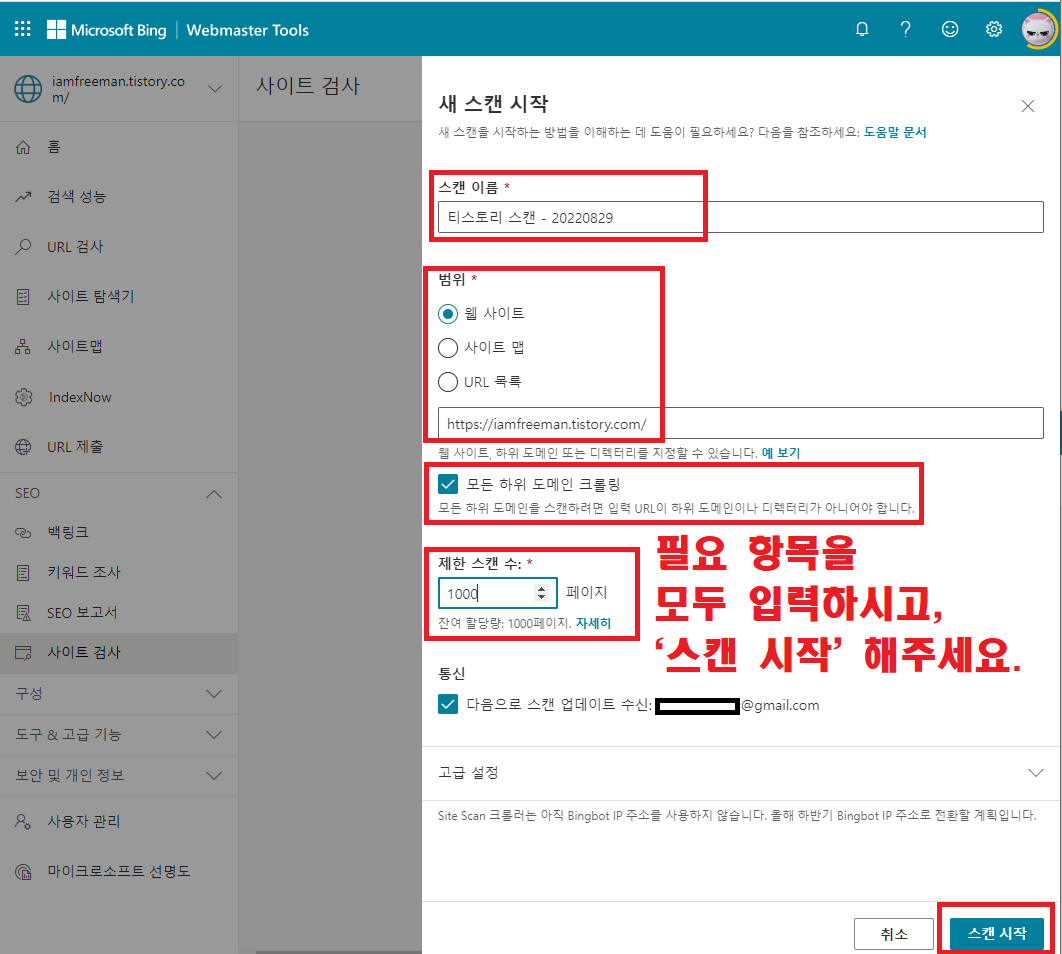The width and height of the screenshot is (1062, 954).
Task: Open the site selector dropdown arrow
Action: coord(215,89)
